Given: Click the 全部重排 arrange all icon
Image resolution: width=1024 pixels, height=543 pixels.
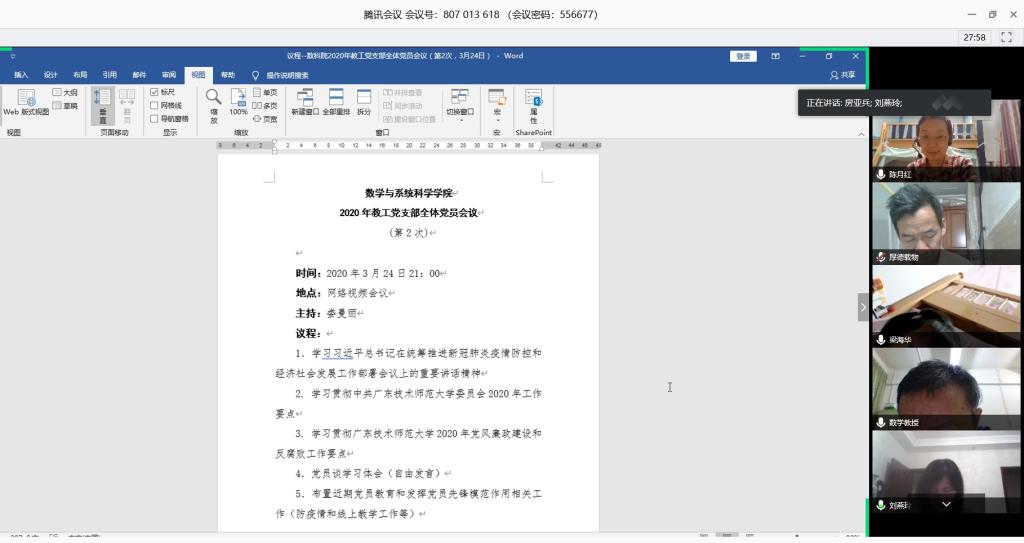Looking at the screenshot, I should coord(336,101).
